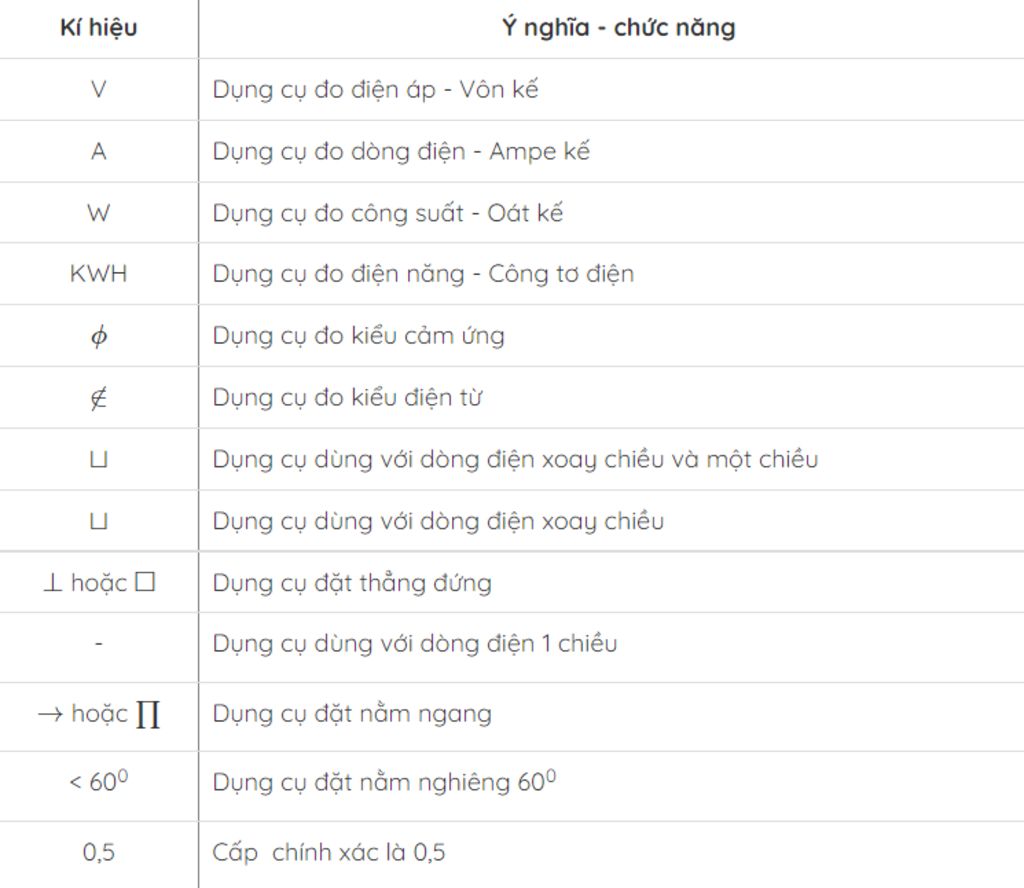This screenshot has height=888, width=1024.
Task: Select Dụng cụ đặt nằm ngang text
Action: pyautogui.click(x=352, y=714)
